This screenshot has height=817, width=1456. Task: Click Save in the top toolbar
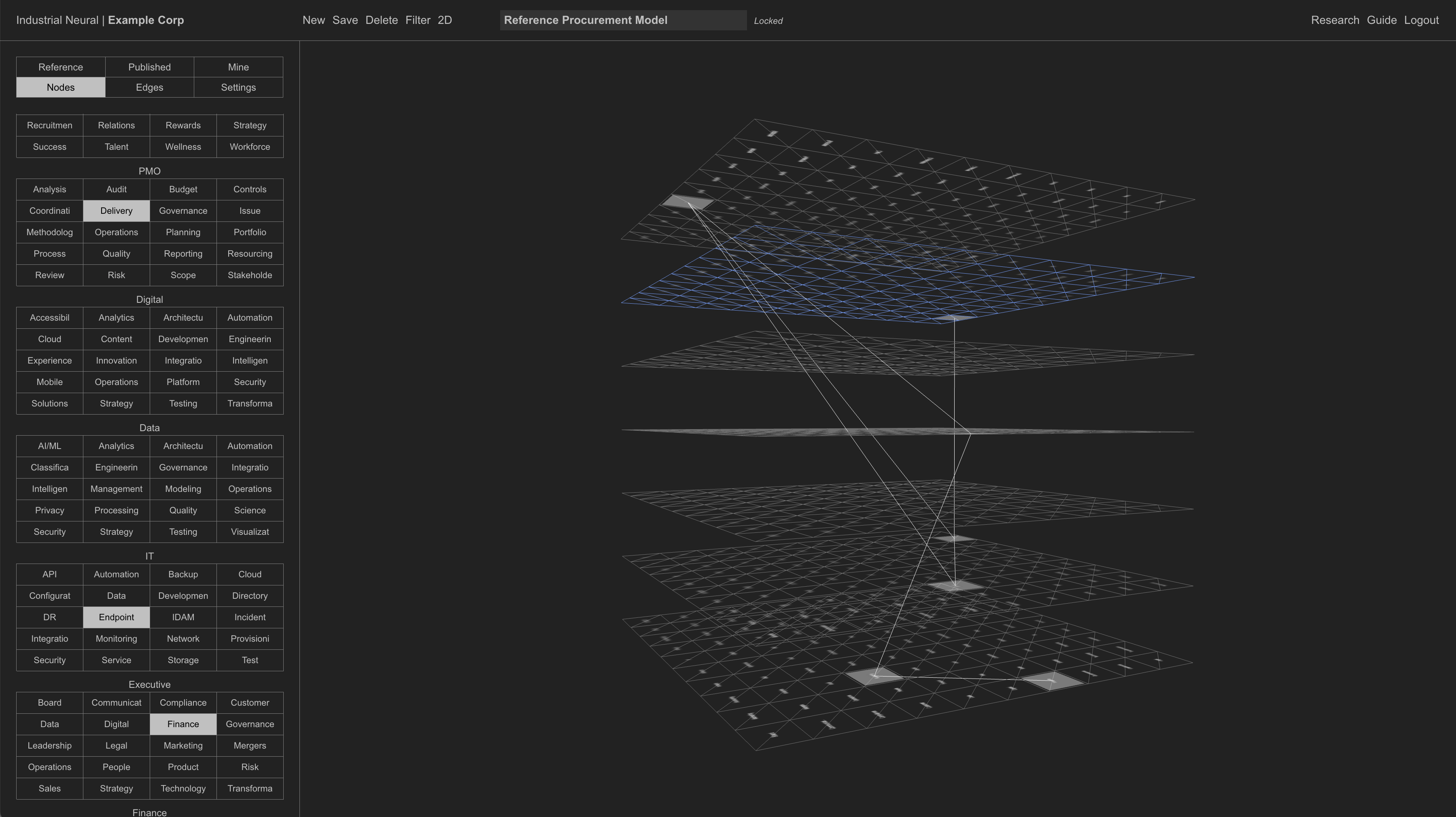345,20
